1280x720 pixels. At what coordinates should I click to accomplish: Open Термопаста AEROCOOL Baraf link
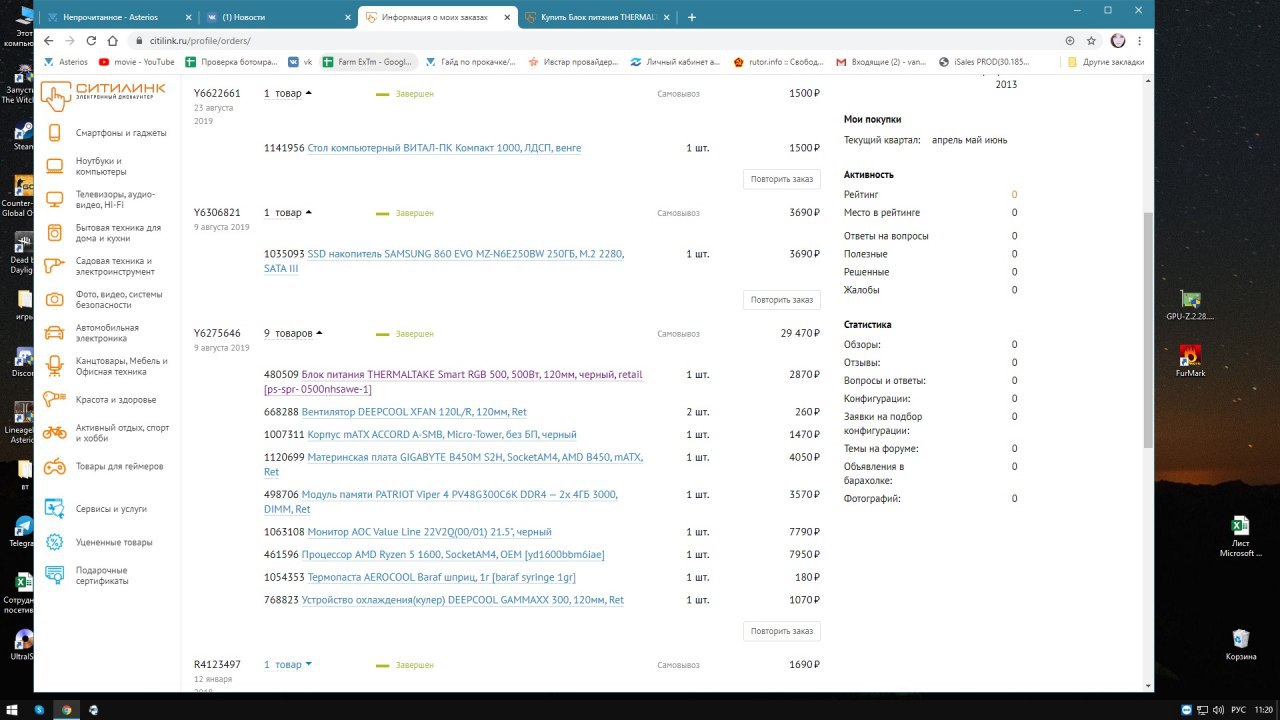(441, 577)
